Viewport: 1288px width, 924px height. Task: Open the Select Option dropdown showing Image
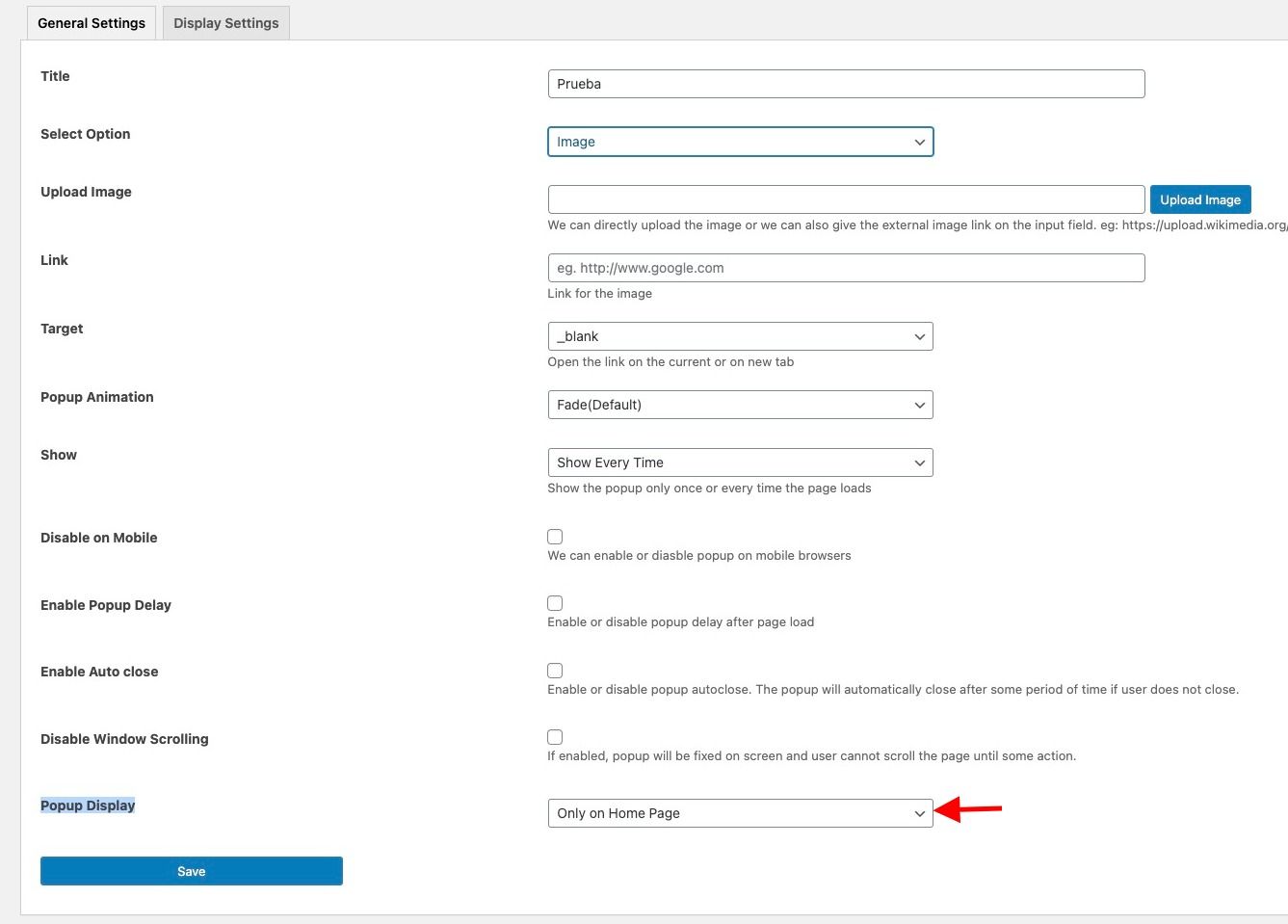740,142
